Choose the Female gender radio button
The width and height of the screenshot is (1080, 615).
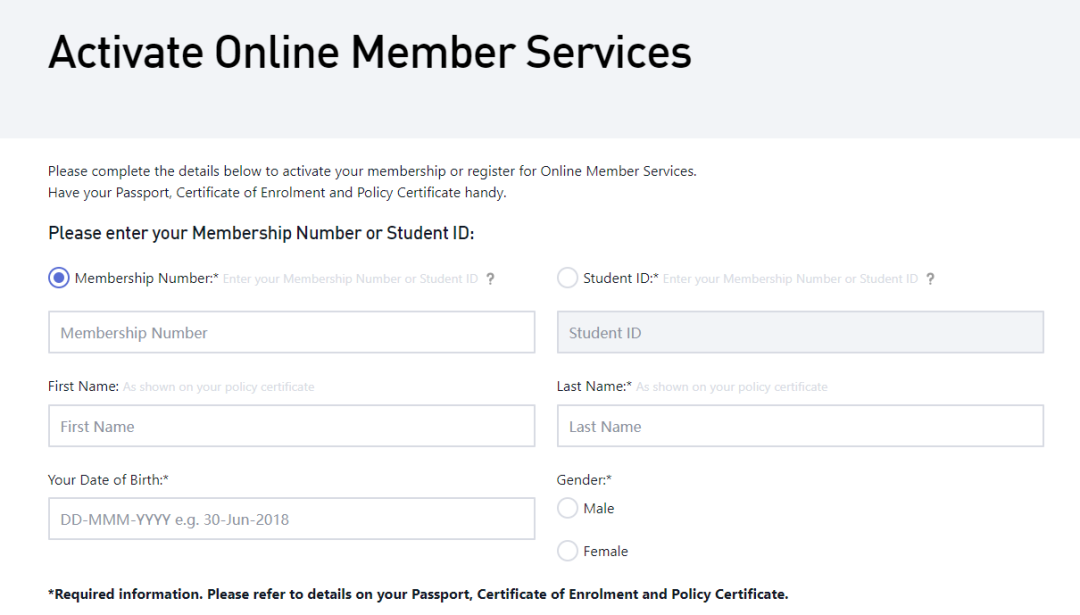567,551
